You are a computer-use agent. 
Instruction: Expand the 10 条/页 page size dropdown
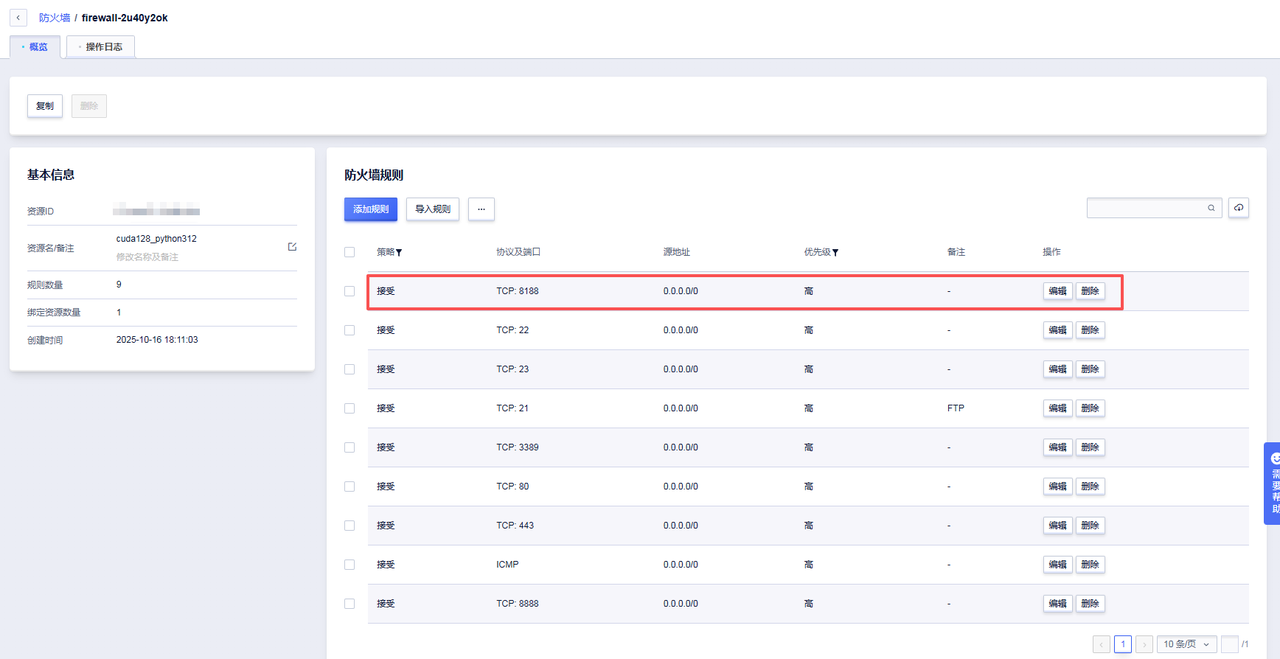pos(1186,644)
